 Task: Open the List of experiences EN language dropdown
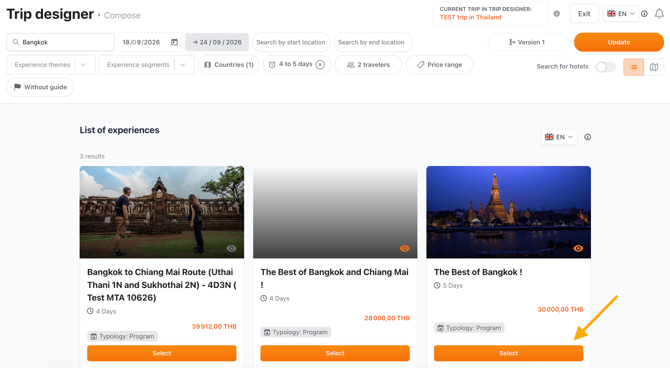pos(559,137)
